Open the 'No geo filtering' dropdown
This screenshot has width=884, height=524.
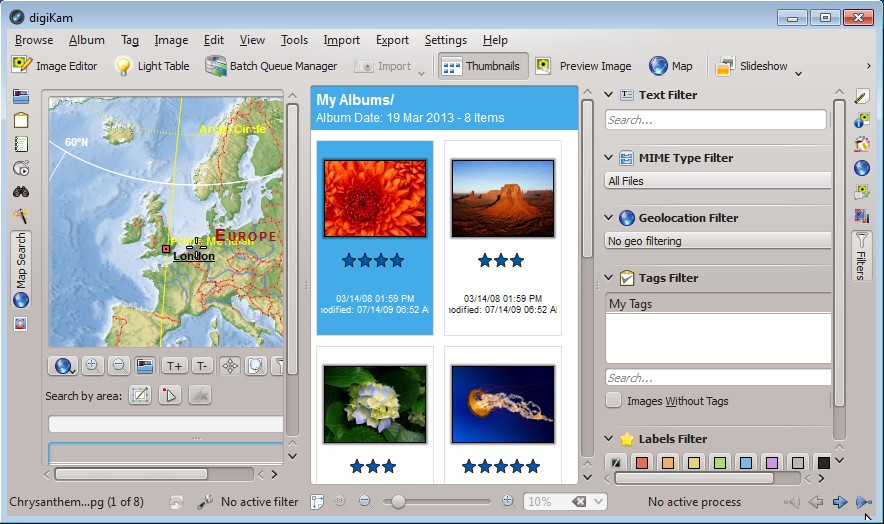point(718,241)
